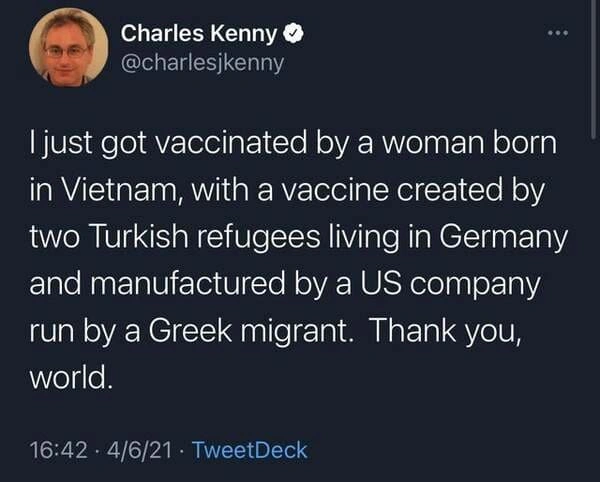Click the scrollbar on the right edge
Viewport: 600px width, 482px height.
pyautogui.click(x=593, y=69)
